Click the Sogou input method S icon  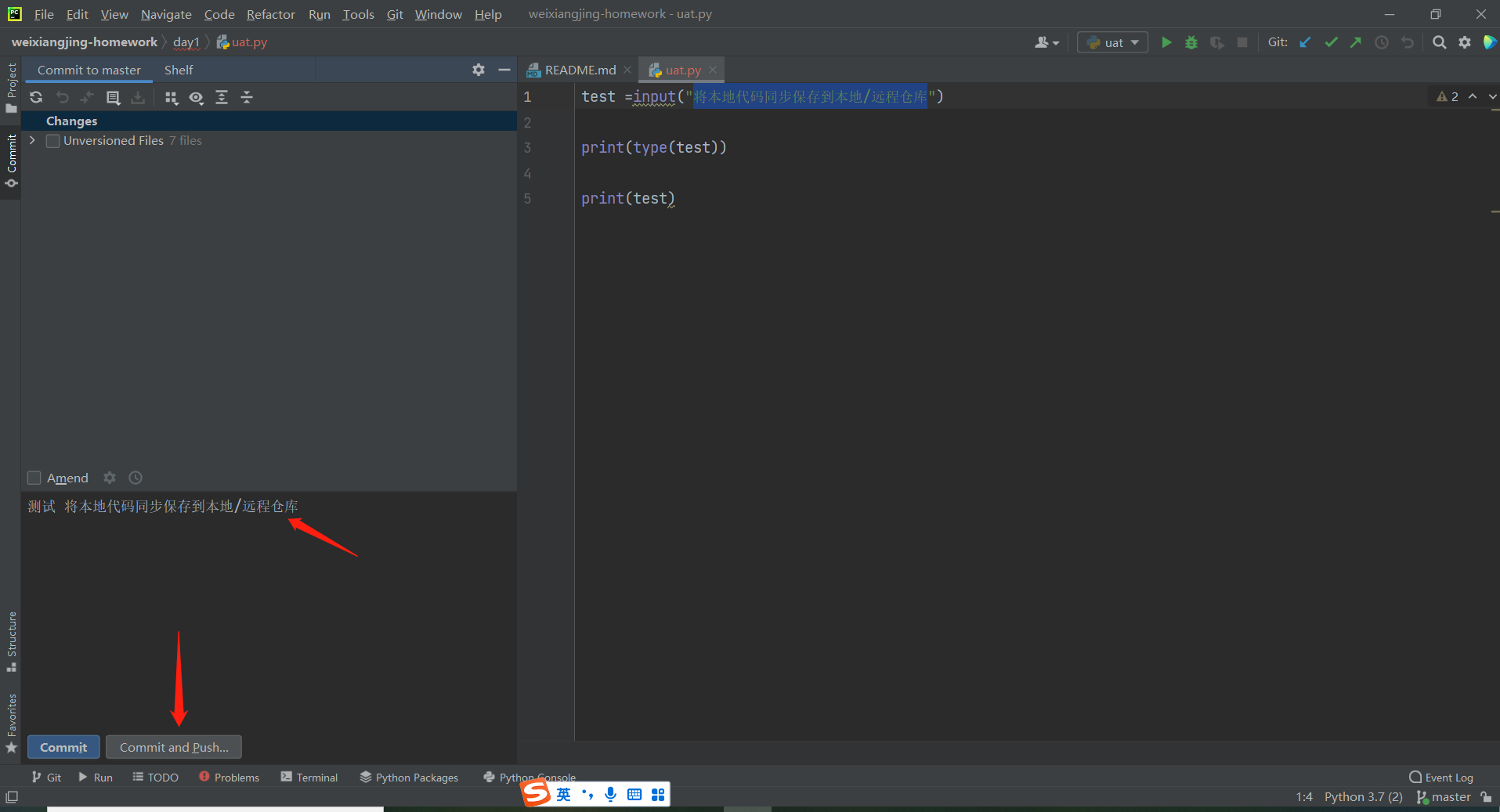[x=537, y=794]
